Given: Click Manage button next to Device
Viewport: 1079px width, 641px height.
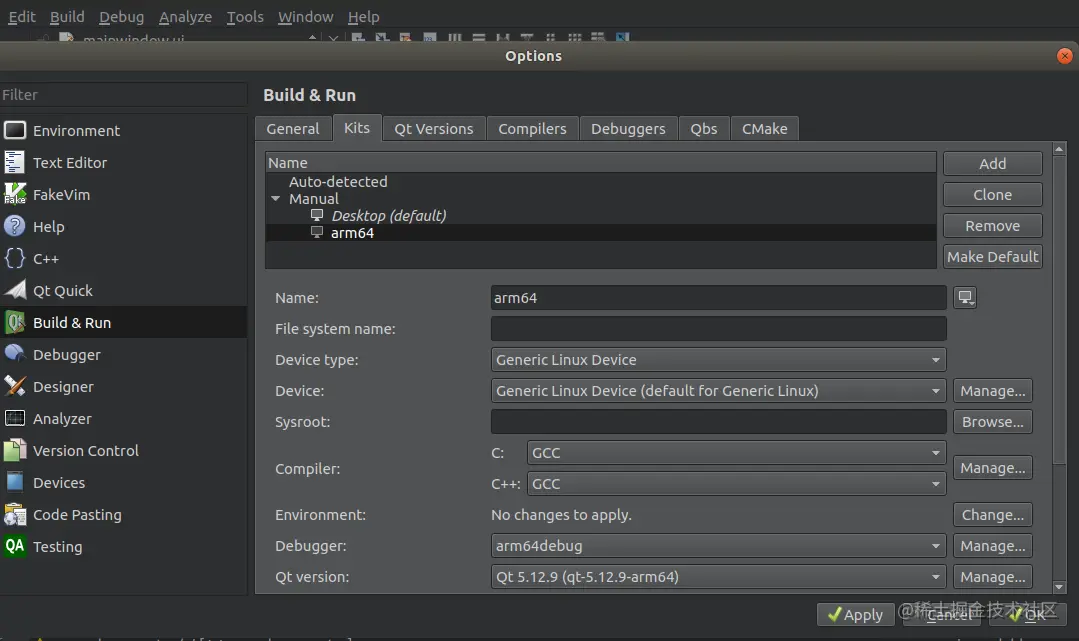Looking at the screenshot, I should [x=992, y=390].
